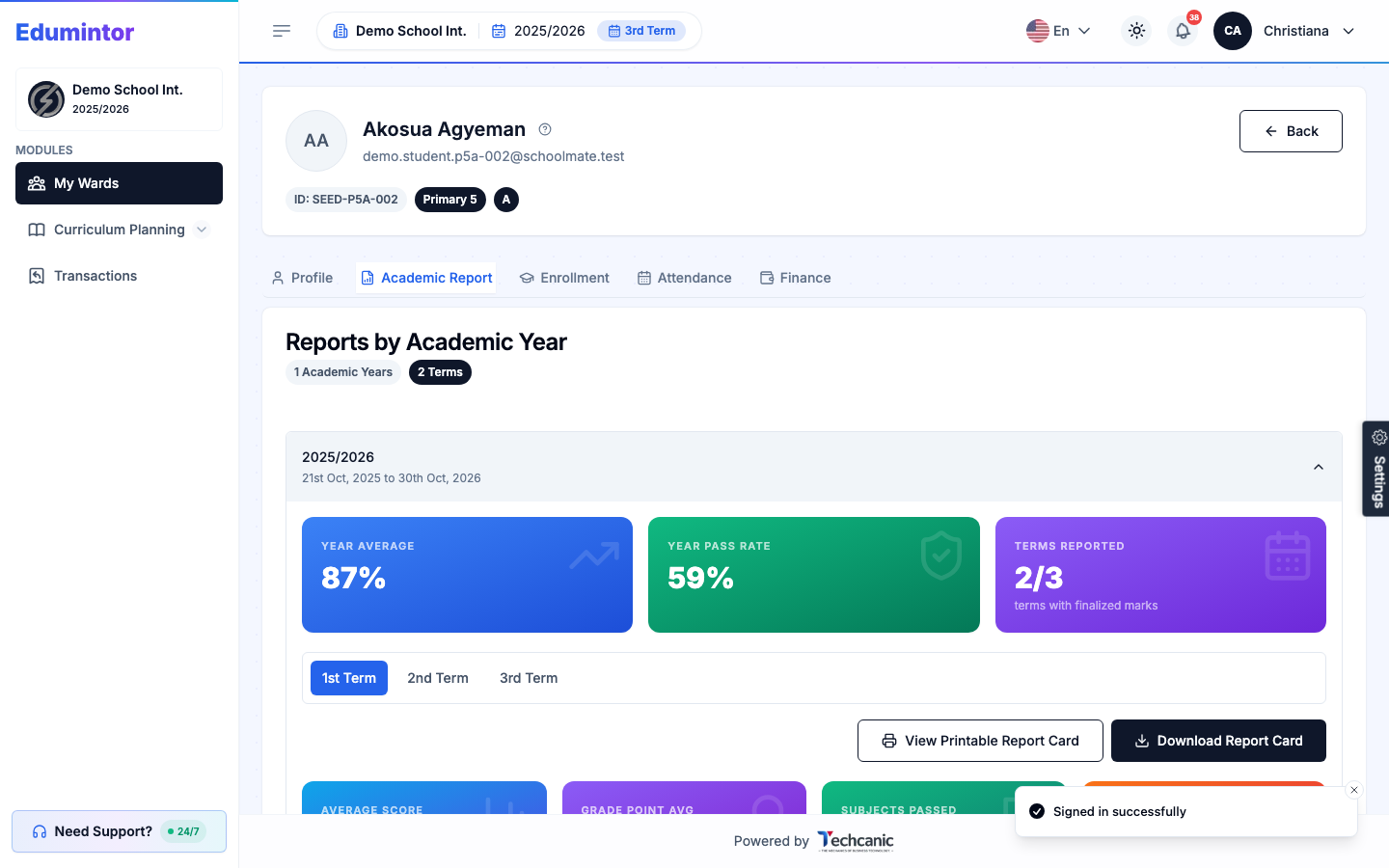Click Demo School Int. in top bar

coord(399,31)
